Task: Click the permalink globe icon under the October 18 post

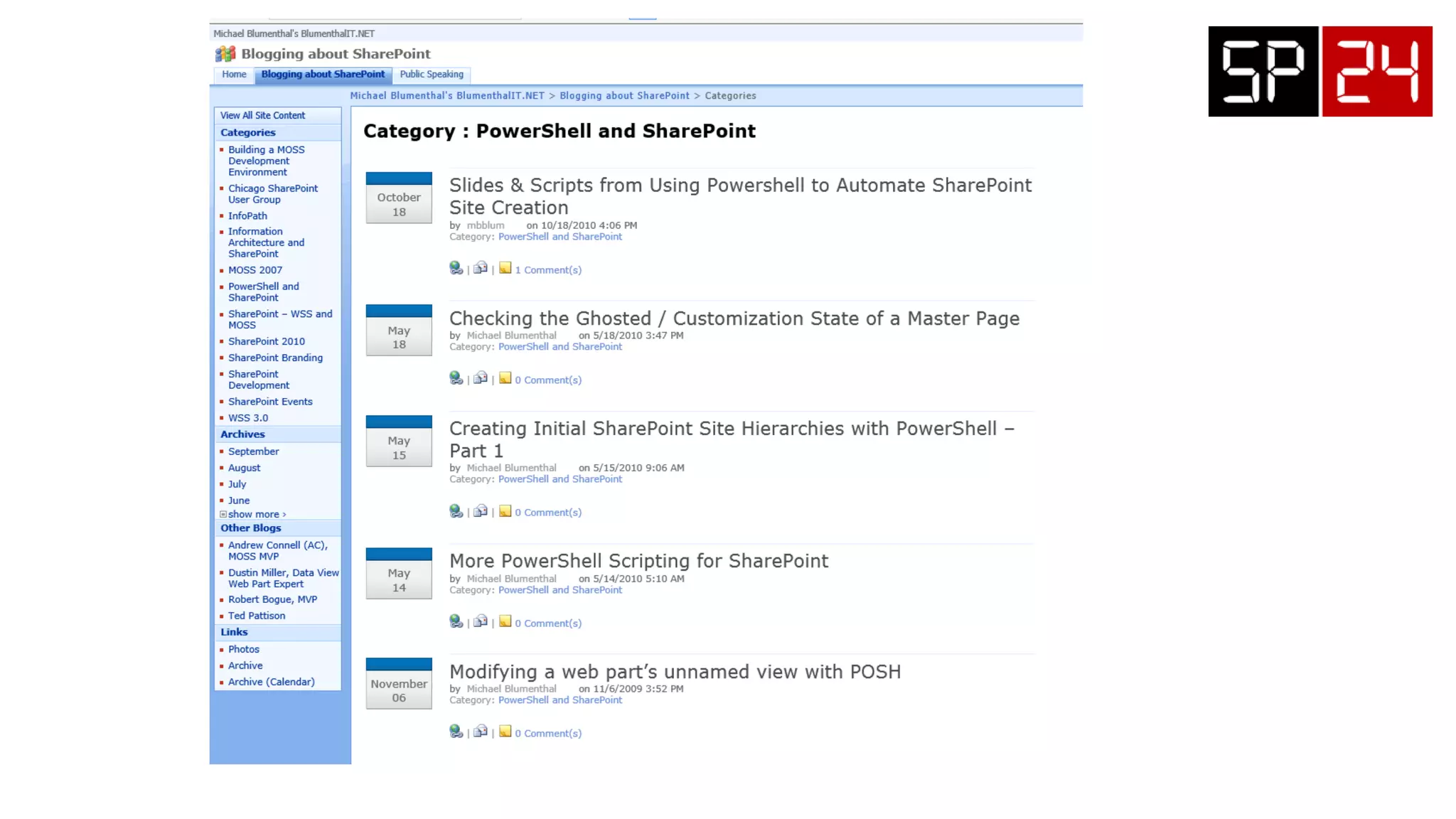Action: click(456, 268)
